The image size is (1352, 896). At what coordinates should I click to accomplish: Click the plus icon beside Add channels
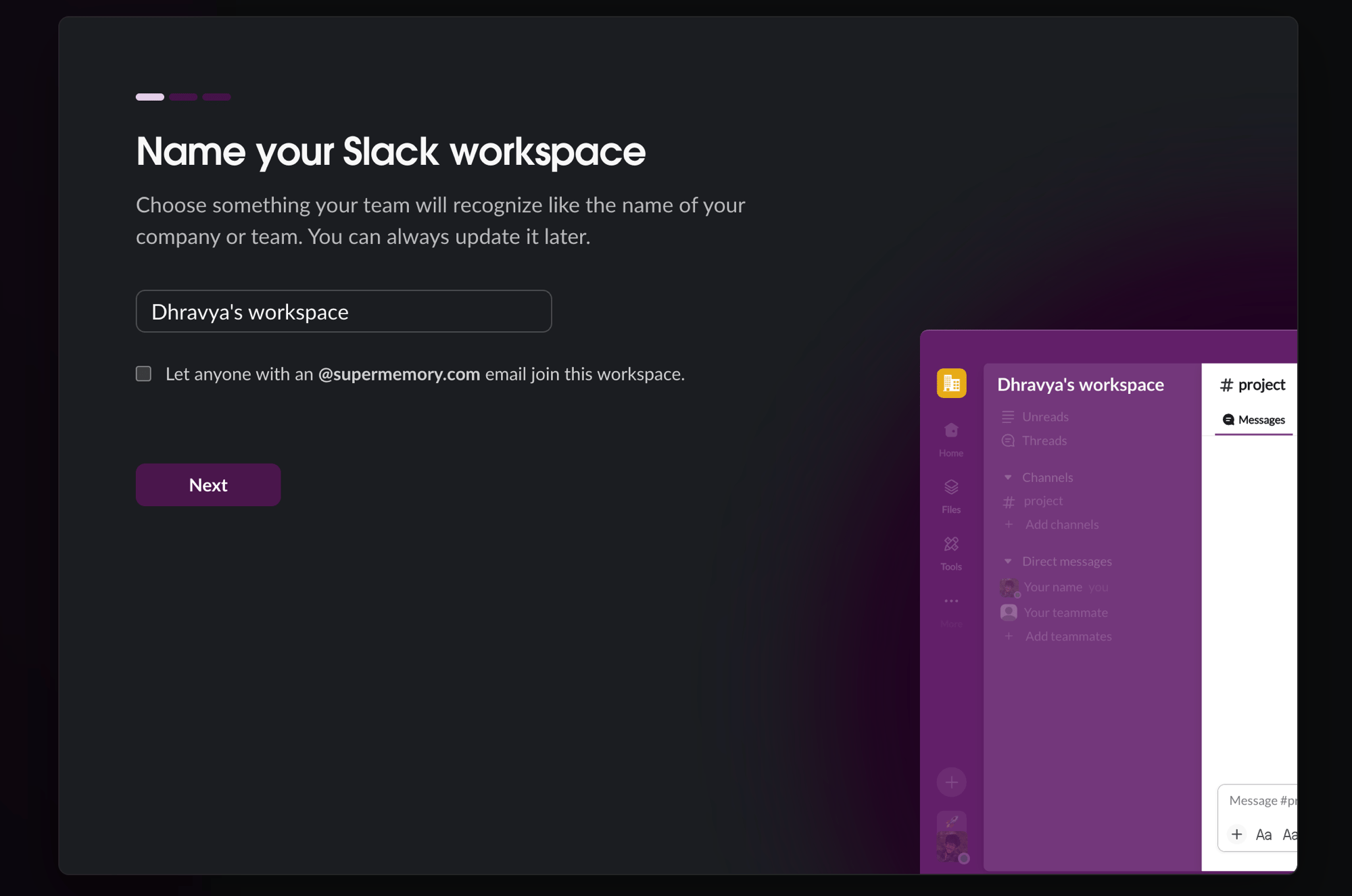pyautogui.click(x=1009, y=524)
